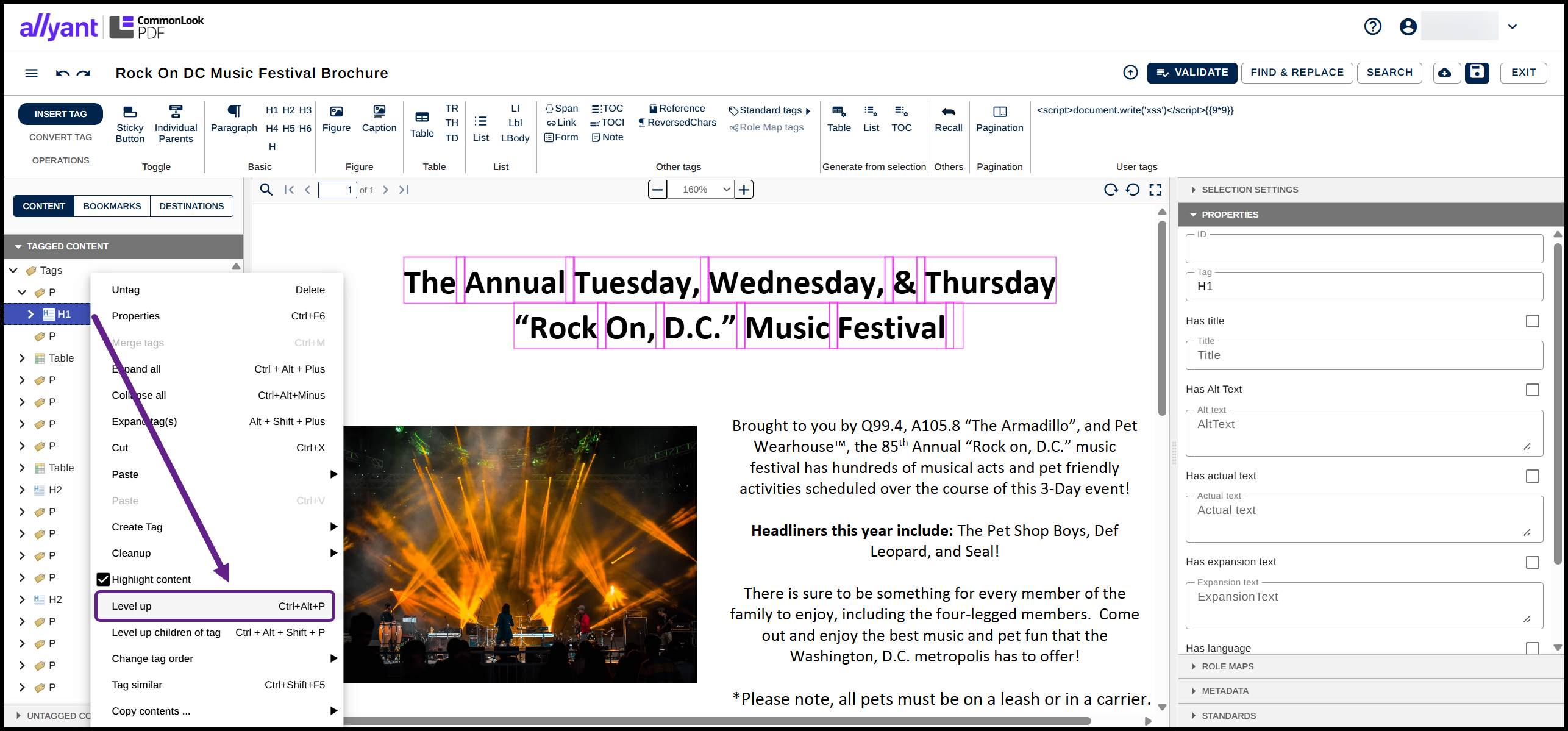Viewport: 1568px width, 731px height.
Task: Check the Has actual text checkbox
Action: (x=1533, y=476)
